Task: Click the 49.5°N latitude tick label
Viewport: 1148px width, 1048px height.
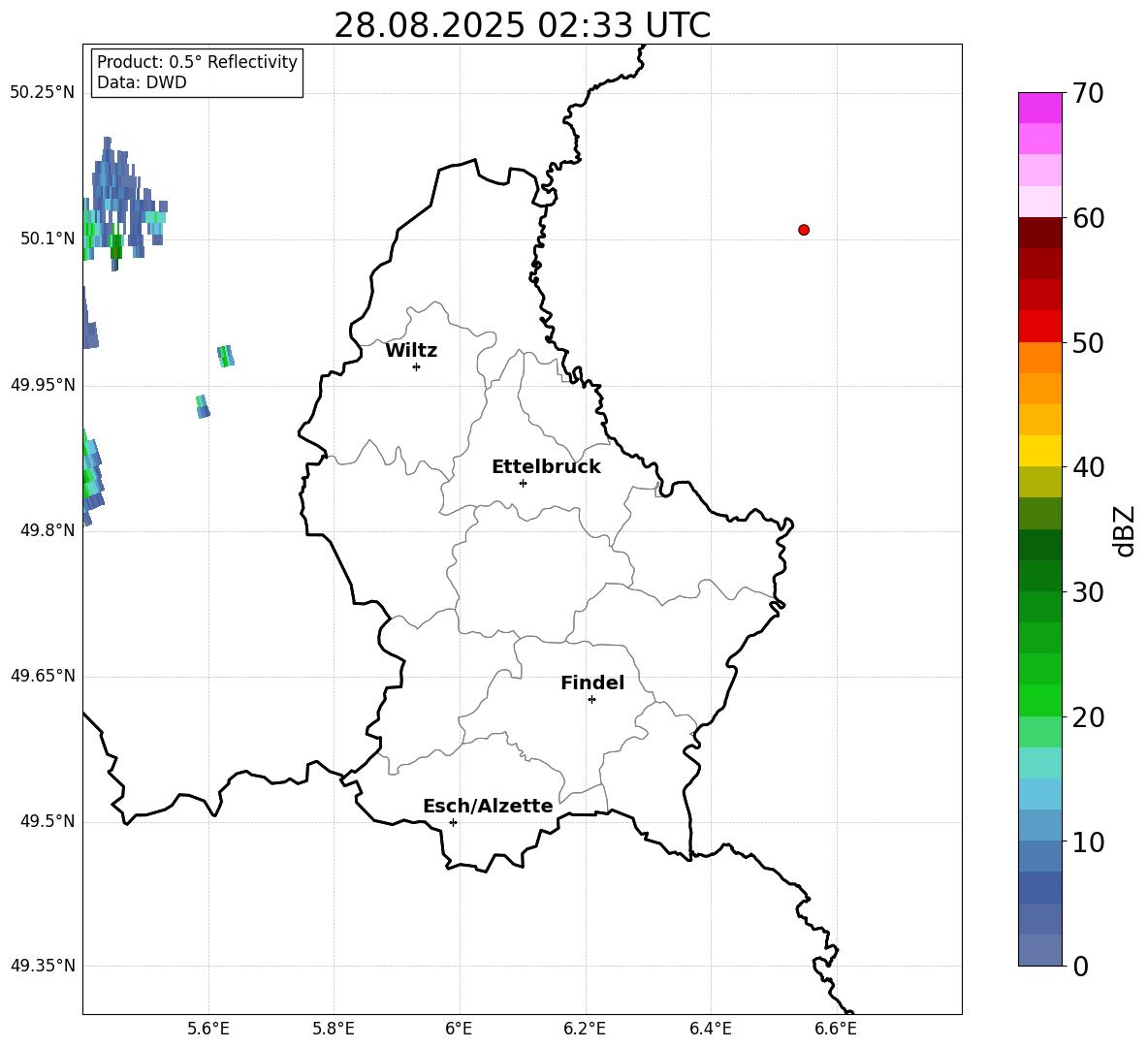Action: pos(46,822)
